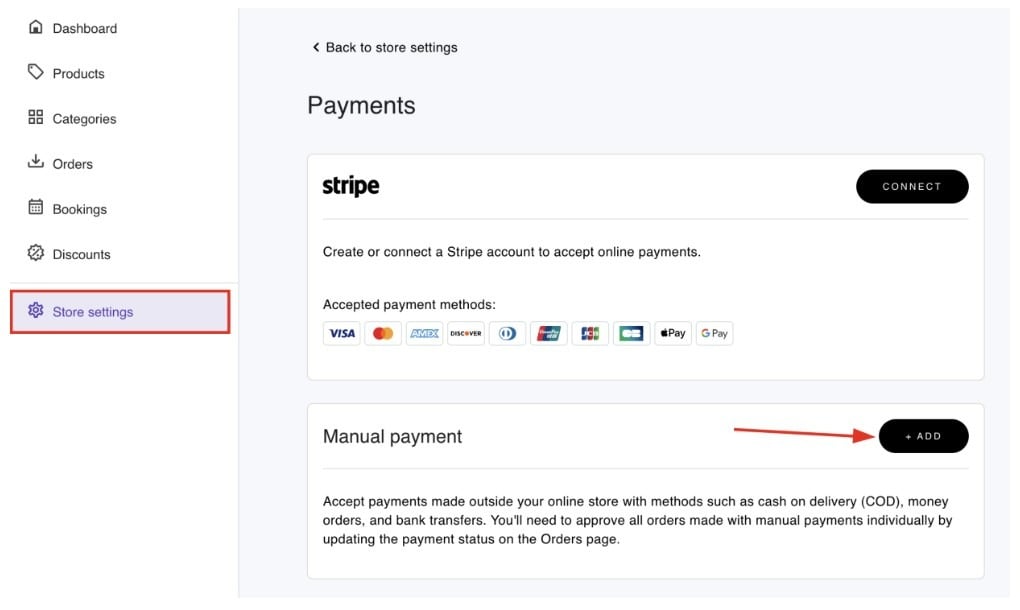Click the Store settings gear icon

click(x=36, y=311)
